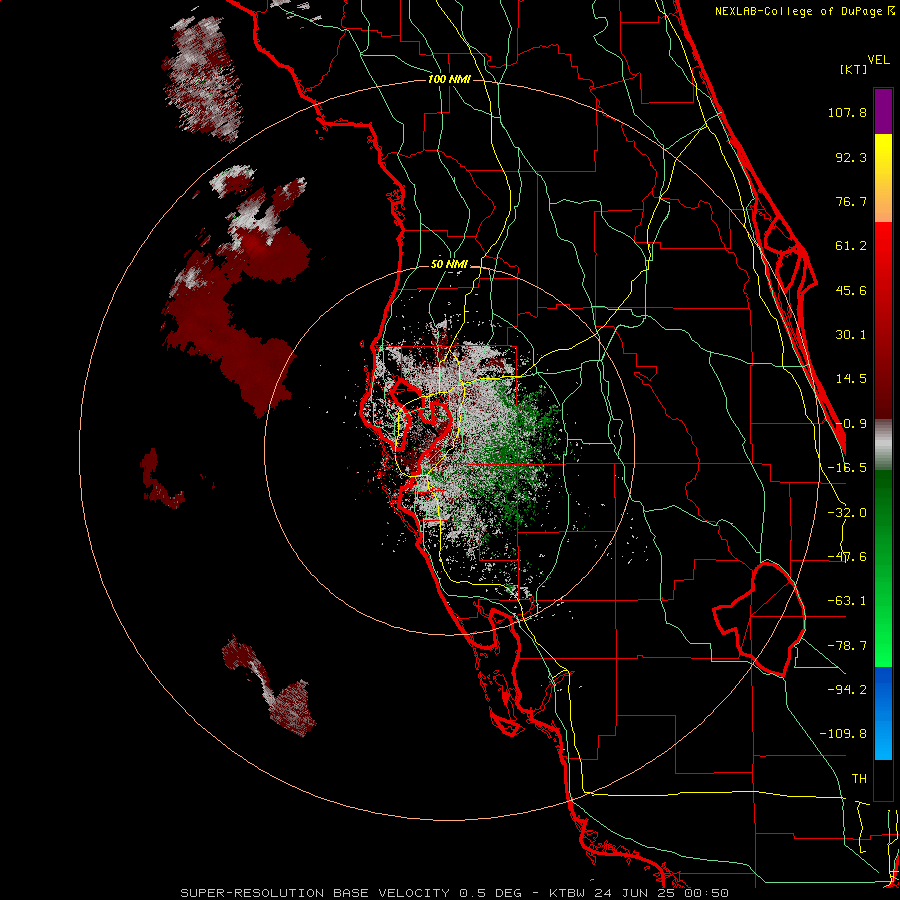Click the -0.9 velocity scale value
This screenshot has width=900, height=900.
click(x=851, y=424)
